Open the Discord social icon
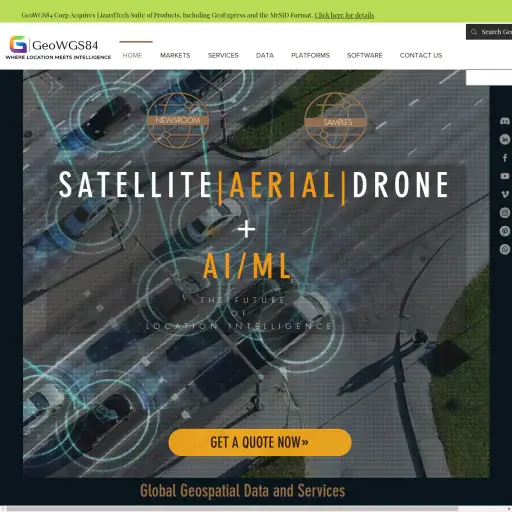This screenshot has width=512, height=512. tap(505, 121)
